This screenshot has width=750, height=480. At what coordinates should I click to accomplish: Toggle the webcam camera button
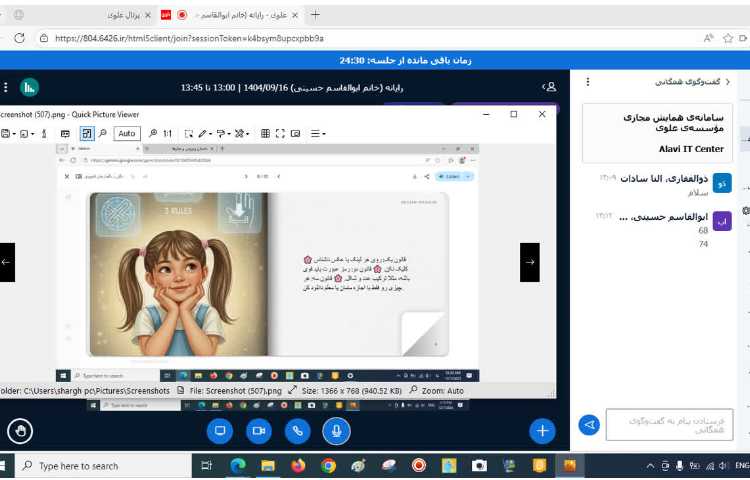coord(258,431)
